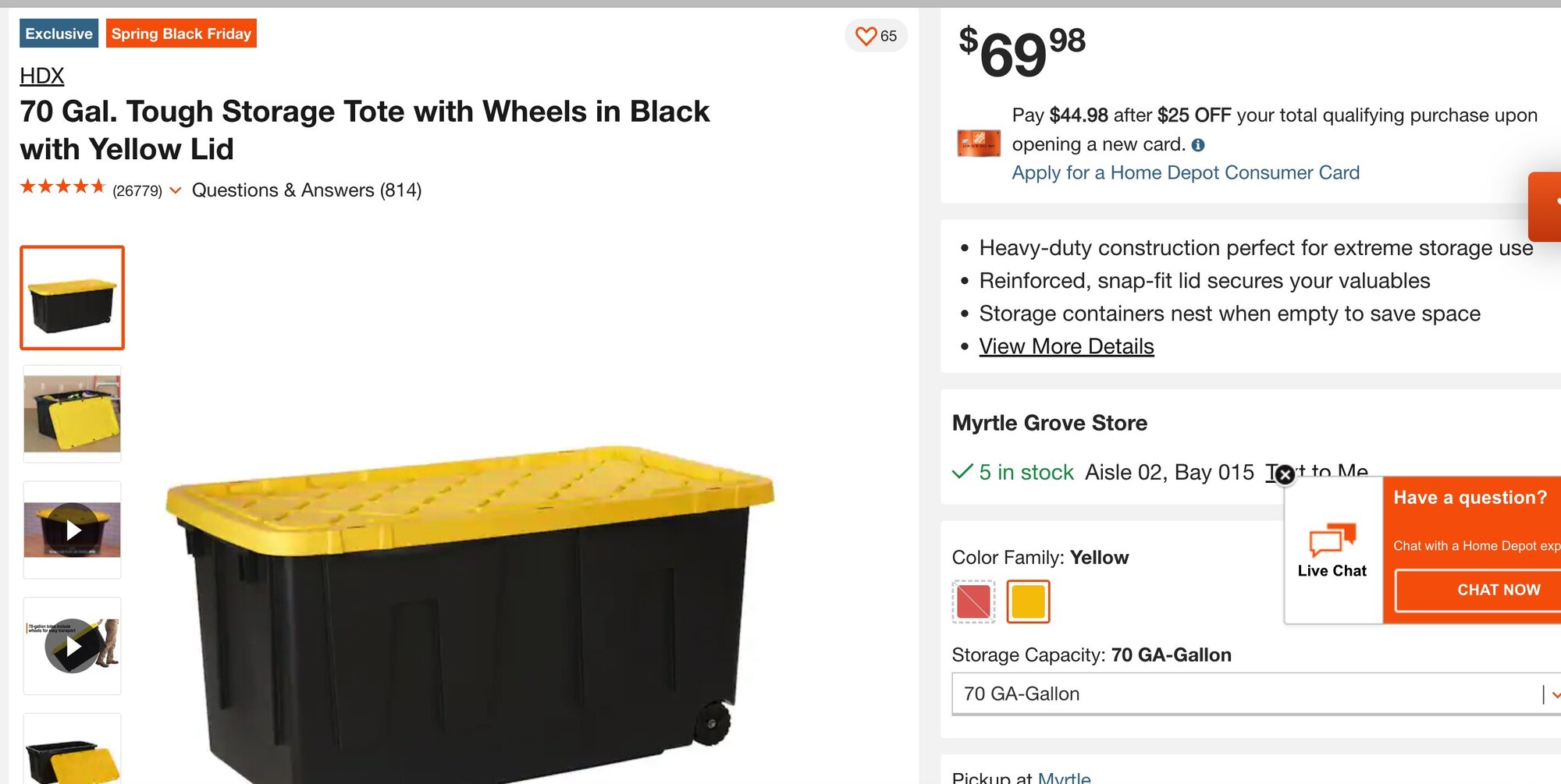Select the yellow color swatch

(x=1028, y=601)
